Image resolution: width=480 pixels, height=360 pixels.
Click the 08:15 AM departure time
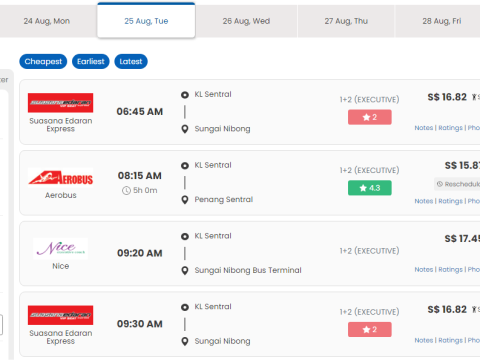[140, 176]
